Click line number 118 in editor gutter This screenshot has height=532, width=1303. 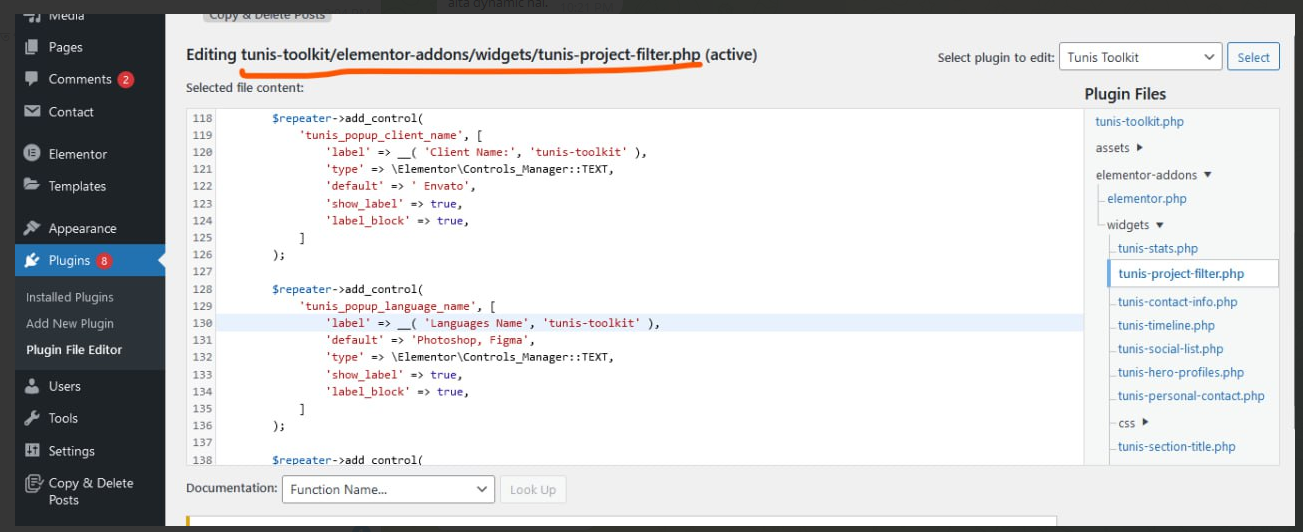(201, 118)
